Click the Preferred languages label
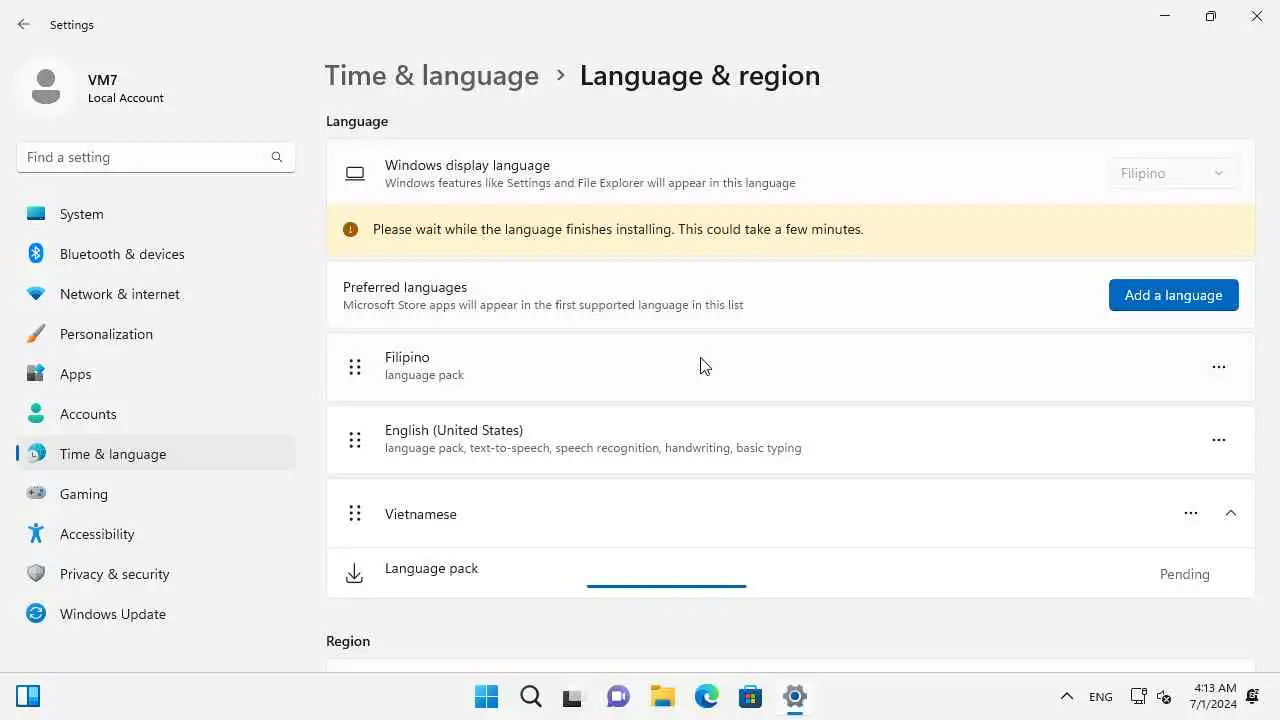Viewport: 1280px width, 720px height. (x=405, y=287)
